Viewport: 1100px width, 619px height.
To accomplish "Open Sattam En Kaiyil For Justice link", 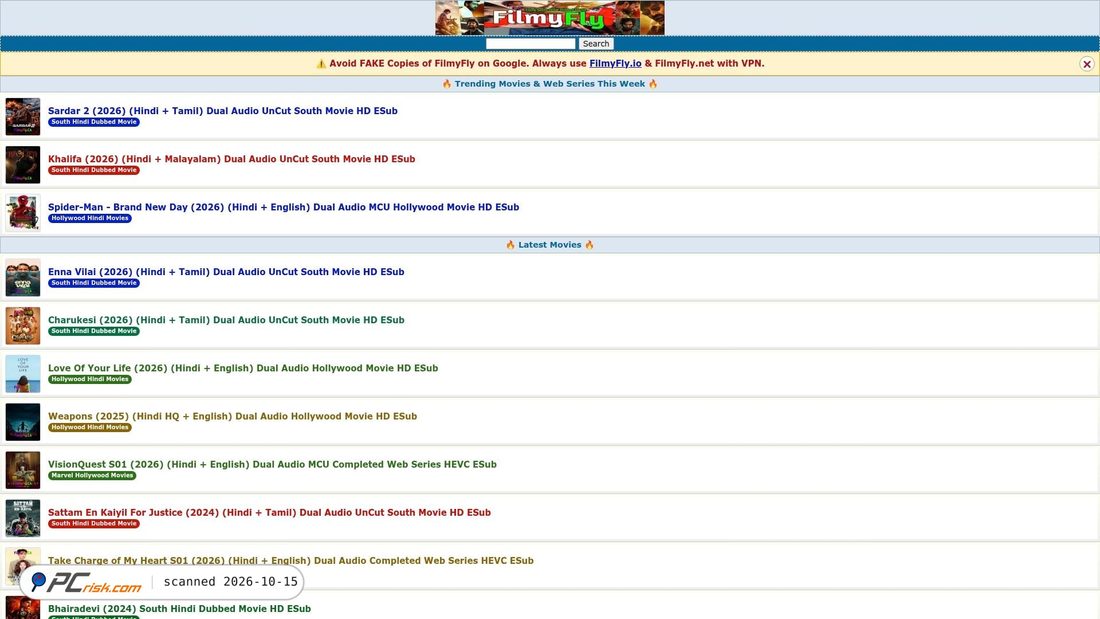I will tap(269, 512).
